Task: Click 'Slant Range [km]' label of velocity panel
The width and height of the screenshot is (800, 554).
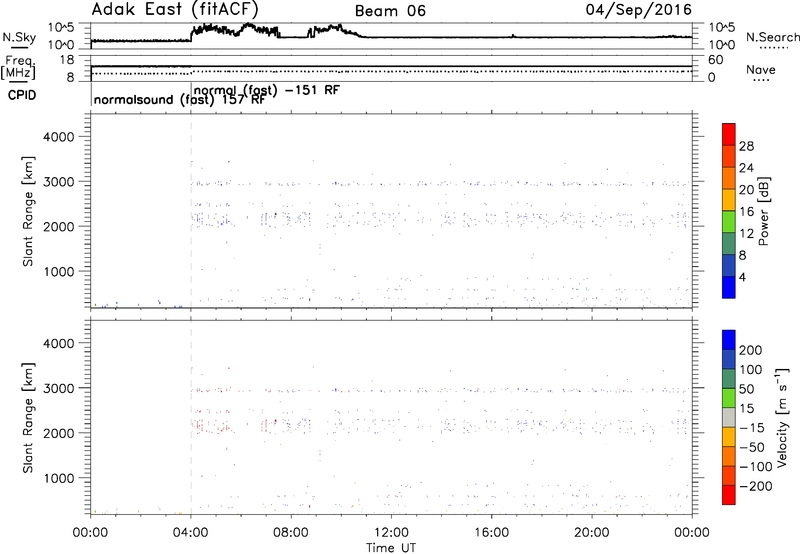Action: pos(28,418)
